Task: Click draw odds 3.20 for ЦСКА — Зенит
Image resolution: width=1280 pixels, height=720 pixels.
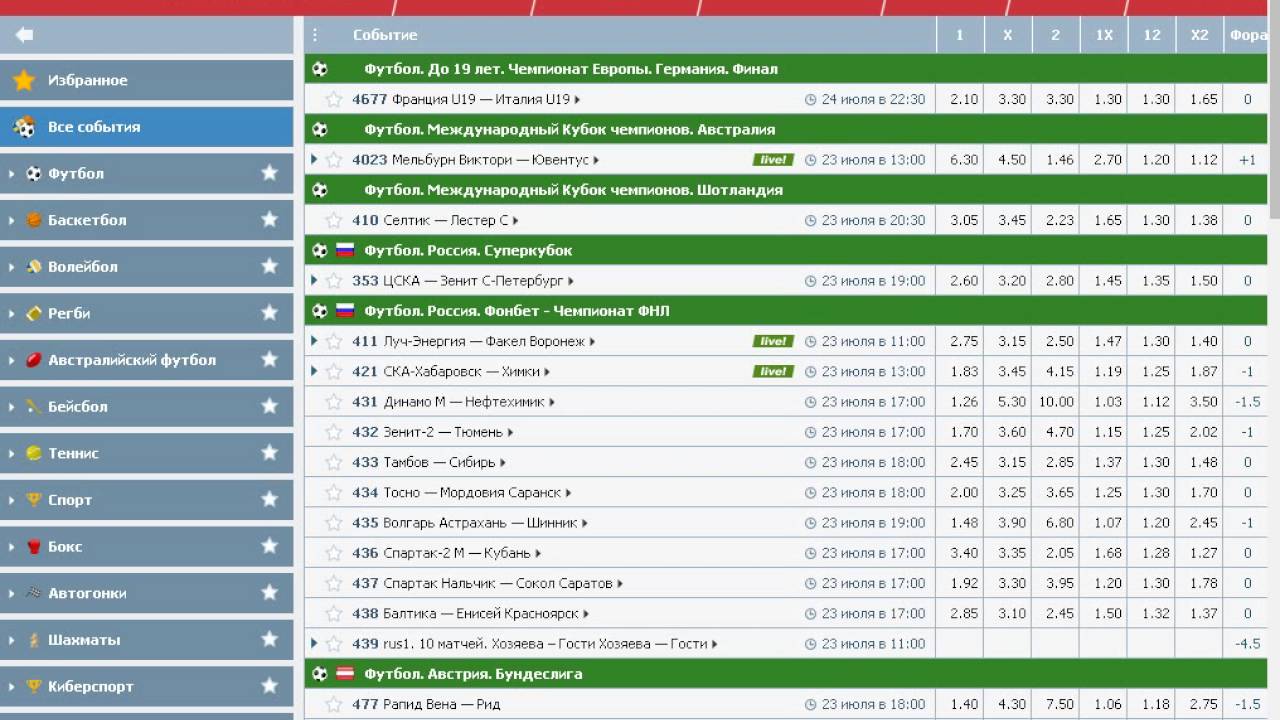Action: click(x=1012, y=281)
